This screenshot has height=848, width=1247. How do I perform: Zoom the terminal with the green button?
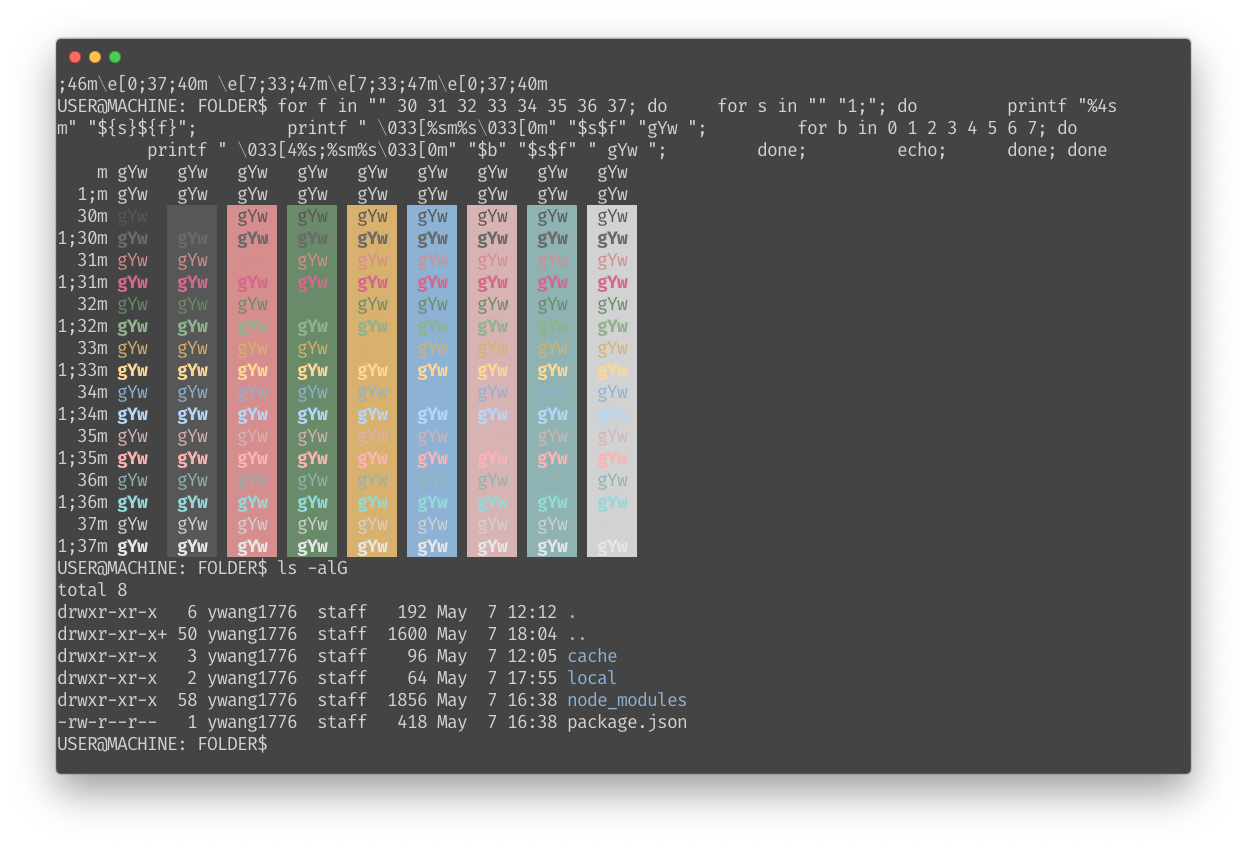tap(115, 57)
